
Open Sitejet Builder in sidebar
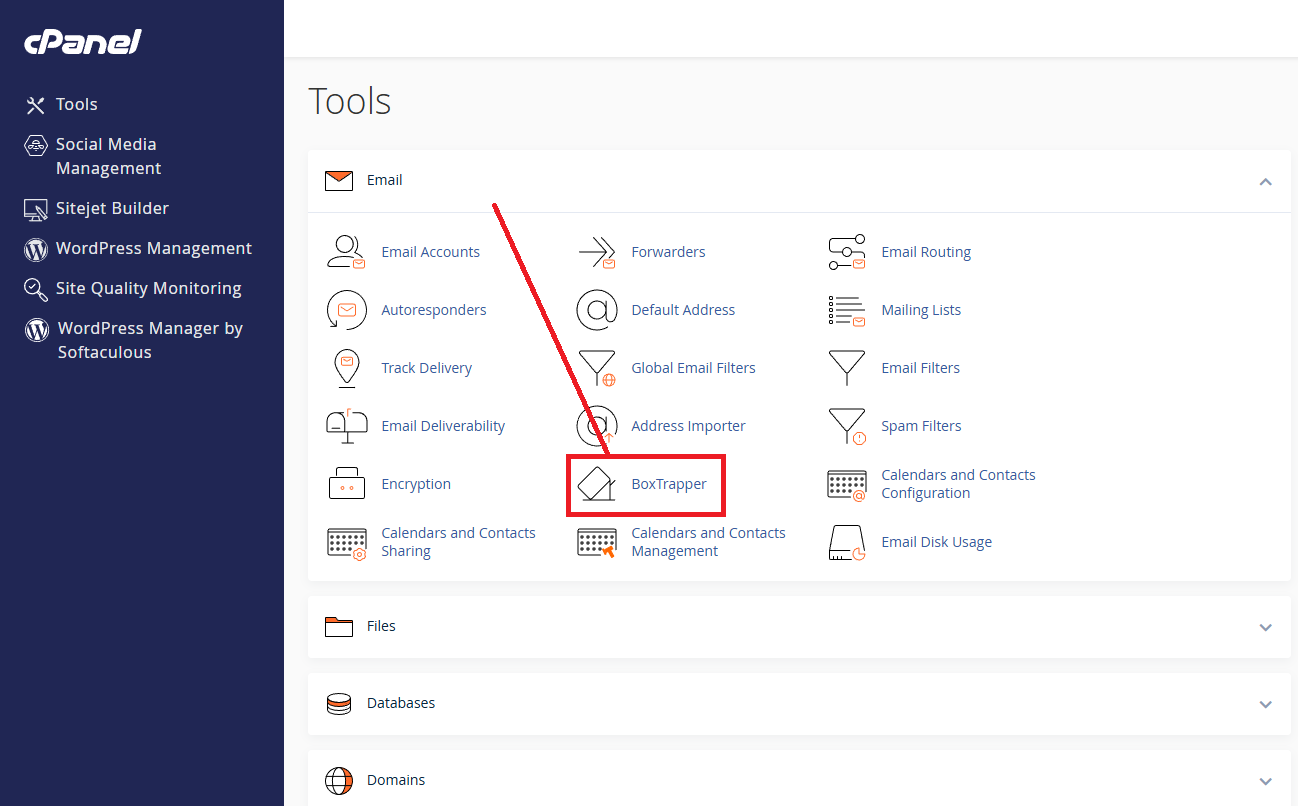[x=112, y=208]
